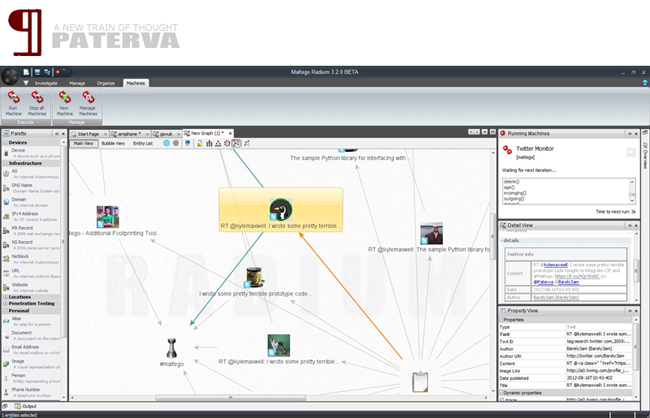Viewport: 650px width, 418px height.
Task: Open Manage Machines in ribbon
Action: 88,103
